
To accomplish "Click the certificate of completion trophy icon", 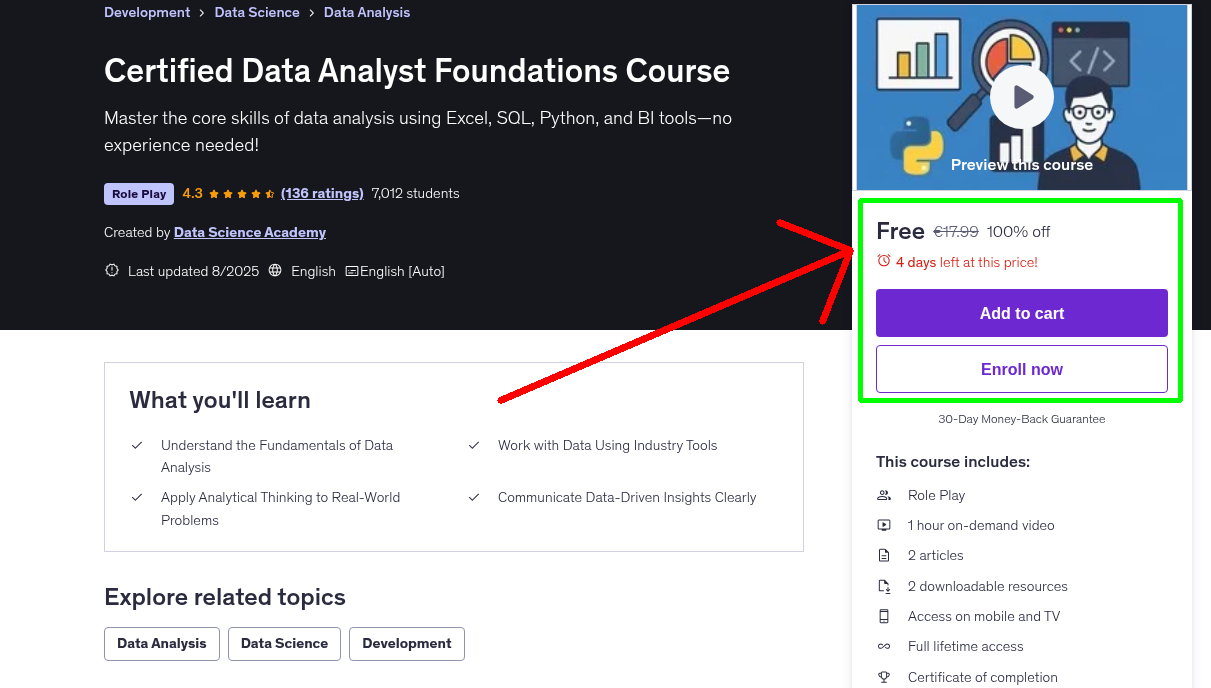I will tap(884, 677).
